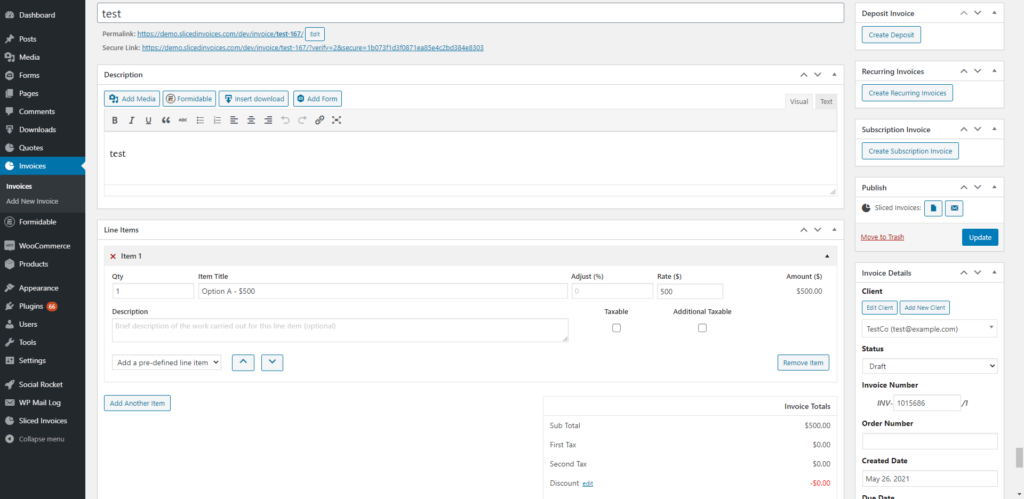The image size is (1024, 499).
Task: Check the Additional Taxable checkbox
Action: click(x=702, y=328)
